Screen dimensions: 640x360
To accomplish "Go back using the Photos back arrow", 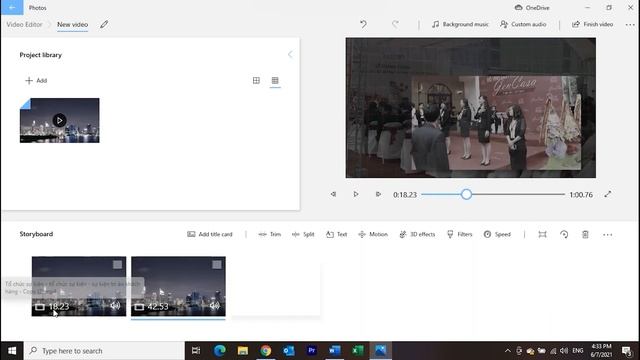I will (12, 7).
